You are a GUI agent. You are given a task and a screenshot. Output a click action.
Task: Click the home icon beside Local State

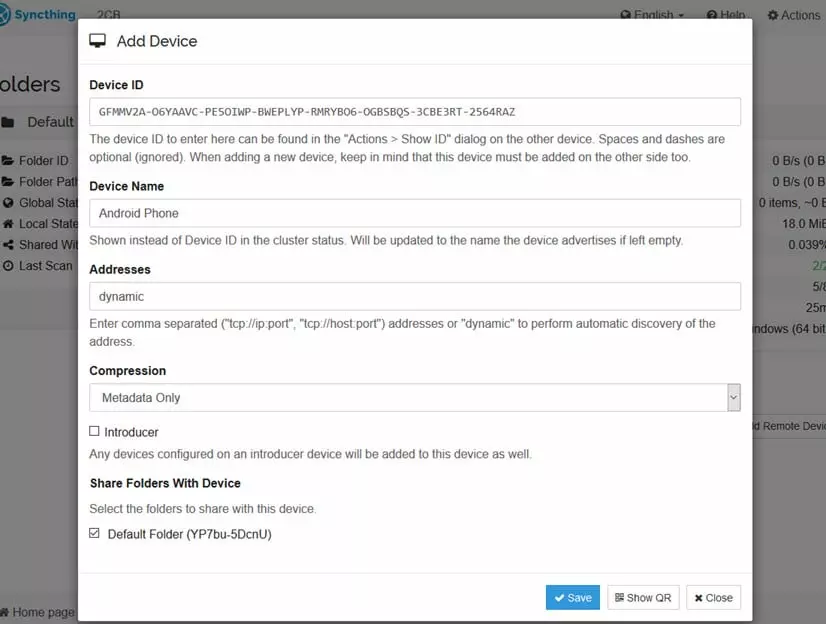pyautogui.click(x=8, y=224)
